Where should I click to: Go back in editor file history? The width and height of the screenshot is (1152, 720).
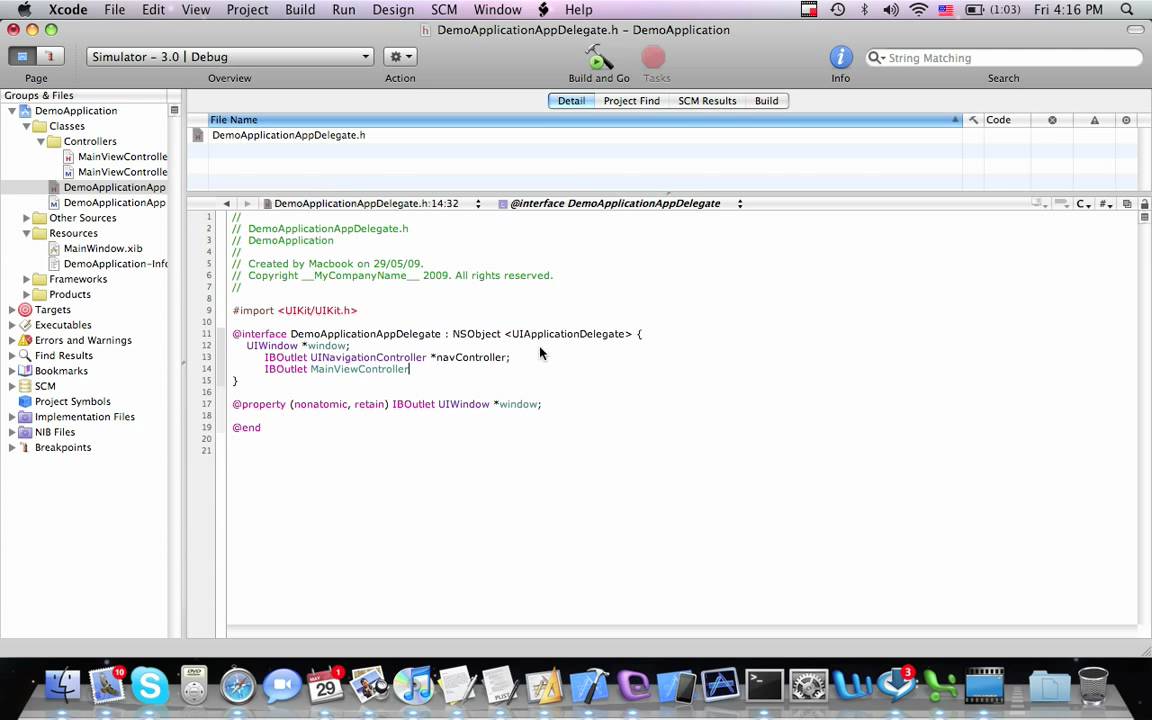(226, 204)
